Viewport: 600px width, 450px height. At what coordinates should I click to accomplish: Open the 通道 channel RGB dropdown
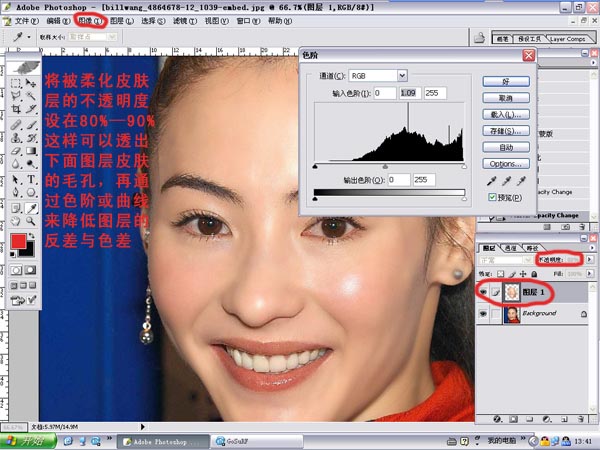point(402,75)
